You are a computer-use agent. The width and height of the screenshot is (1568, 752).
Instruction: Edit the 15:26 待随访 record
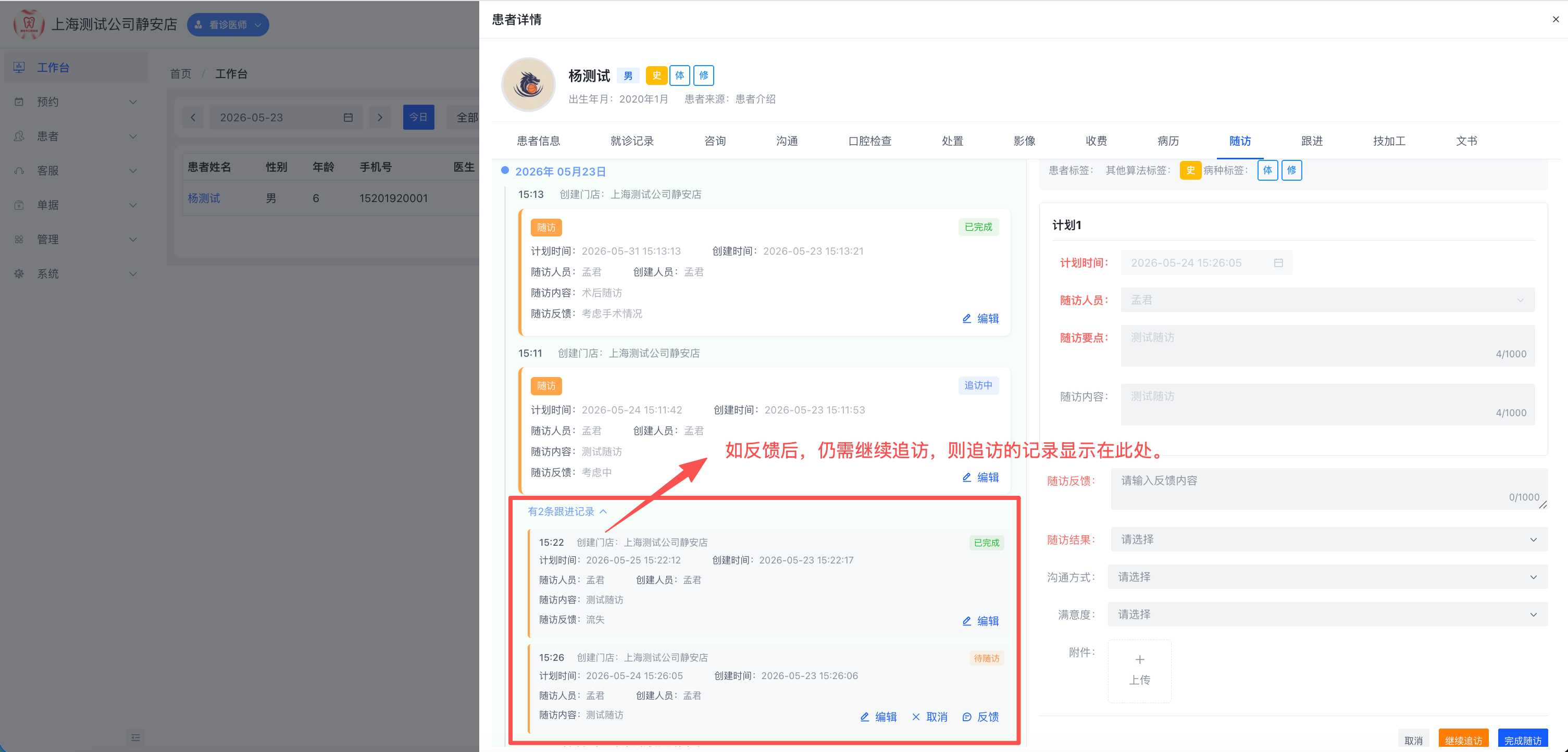click(878, 717)
